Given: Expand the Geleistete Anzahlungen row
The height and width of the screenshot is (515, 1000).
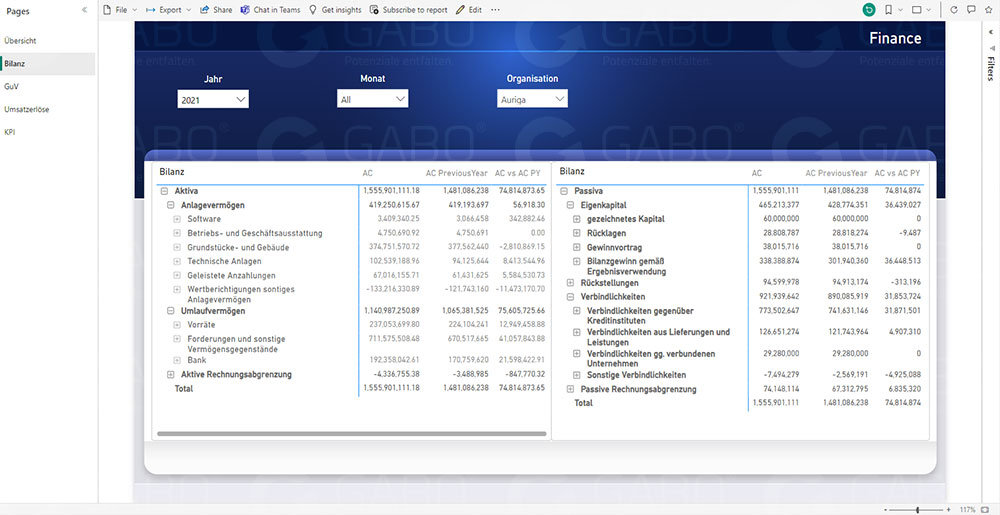Looking at the screenshot, I should 177,275.
